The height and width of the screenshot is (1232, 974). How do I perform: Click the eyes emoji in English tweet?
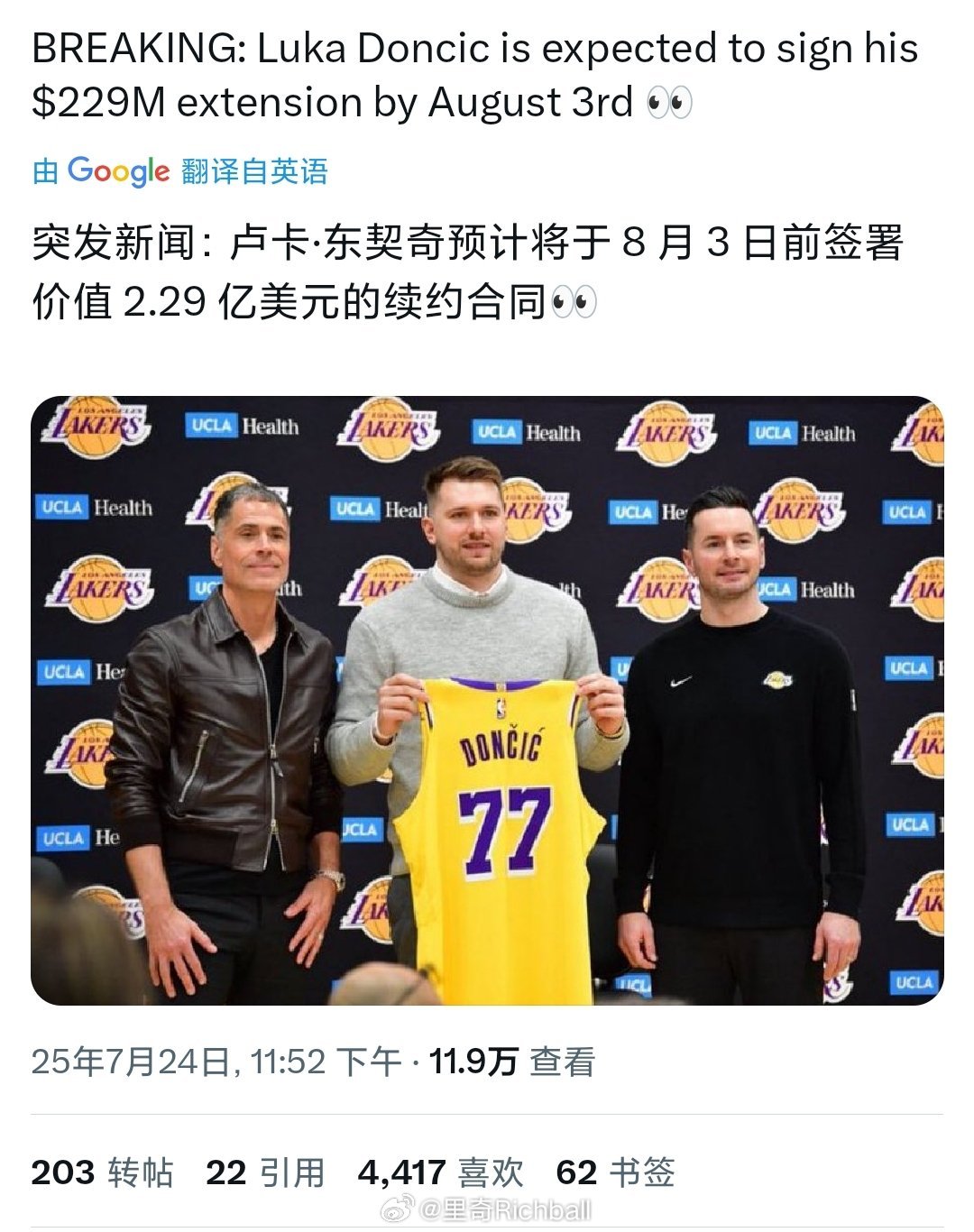670,104
